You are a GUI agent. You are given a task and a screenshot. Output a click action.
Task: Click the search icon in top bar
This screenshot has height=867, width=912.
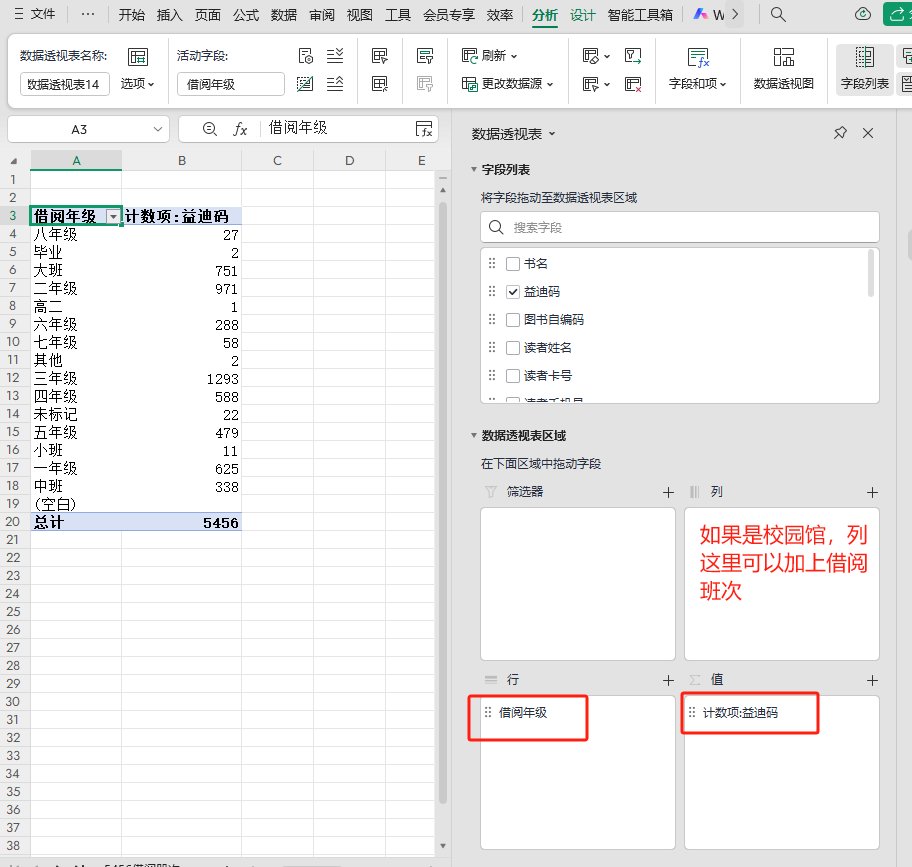coord(778,15)
